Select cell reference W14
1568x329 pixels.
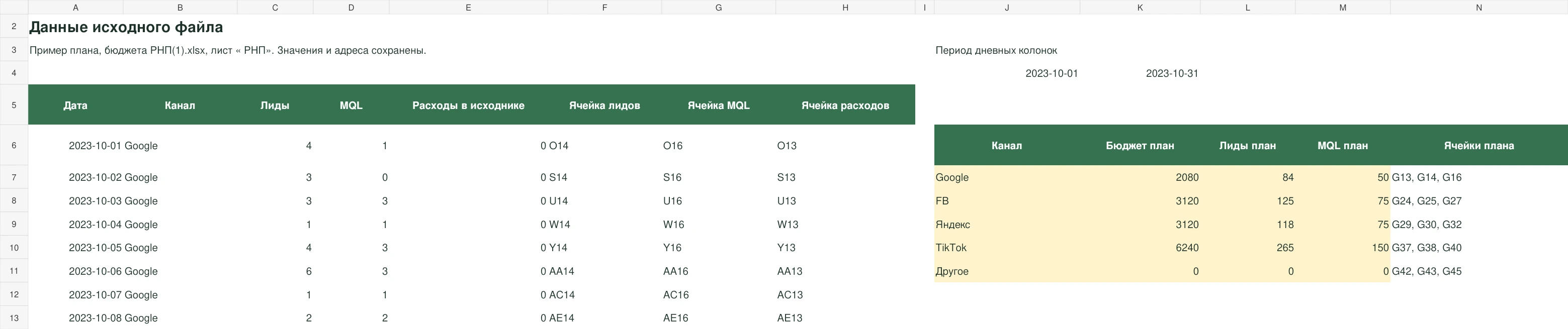604,225
